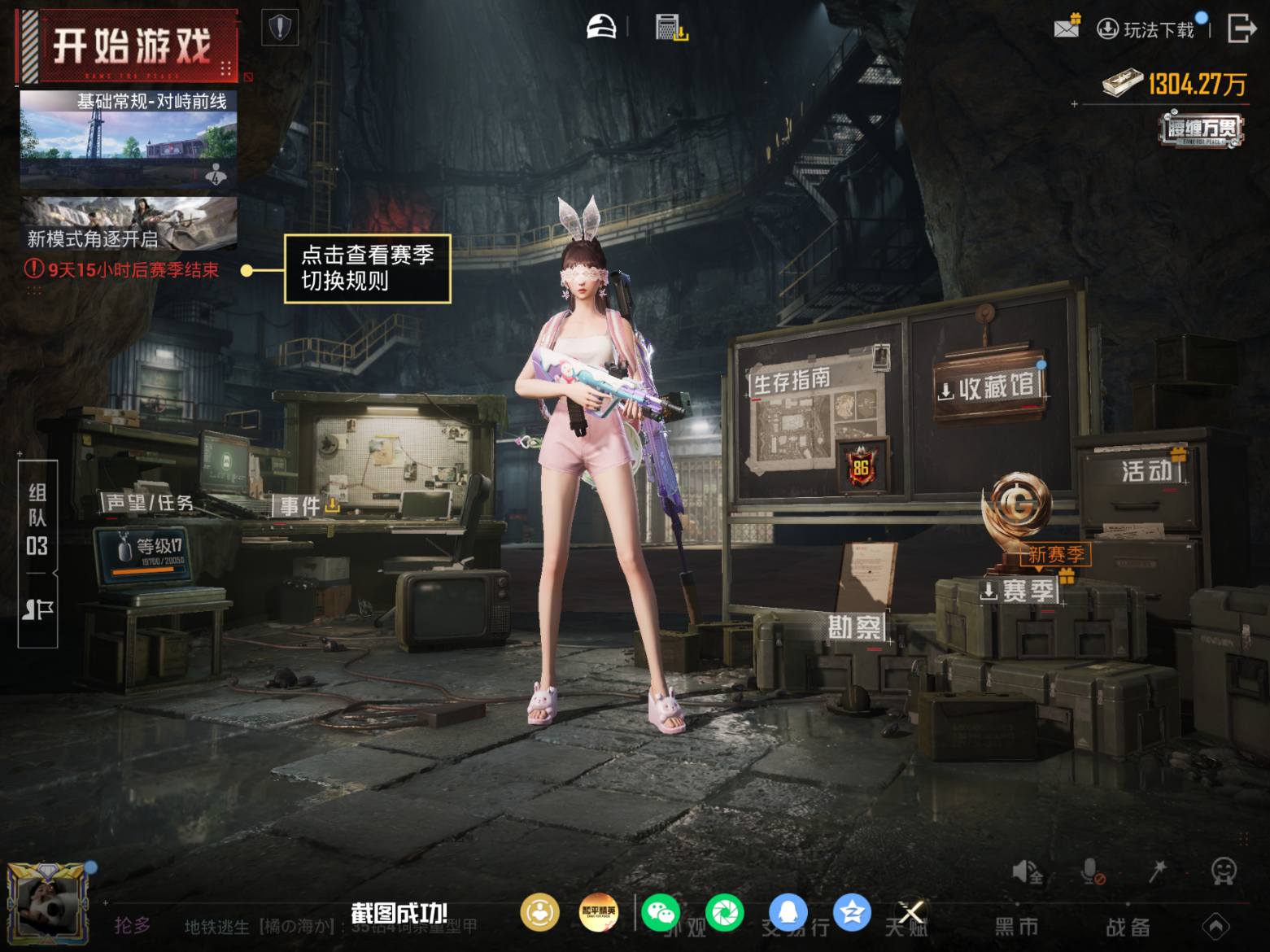The image size is (1270, 952).
Task: Click the 抢多 chat channel label
Action: point(133,925)
